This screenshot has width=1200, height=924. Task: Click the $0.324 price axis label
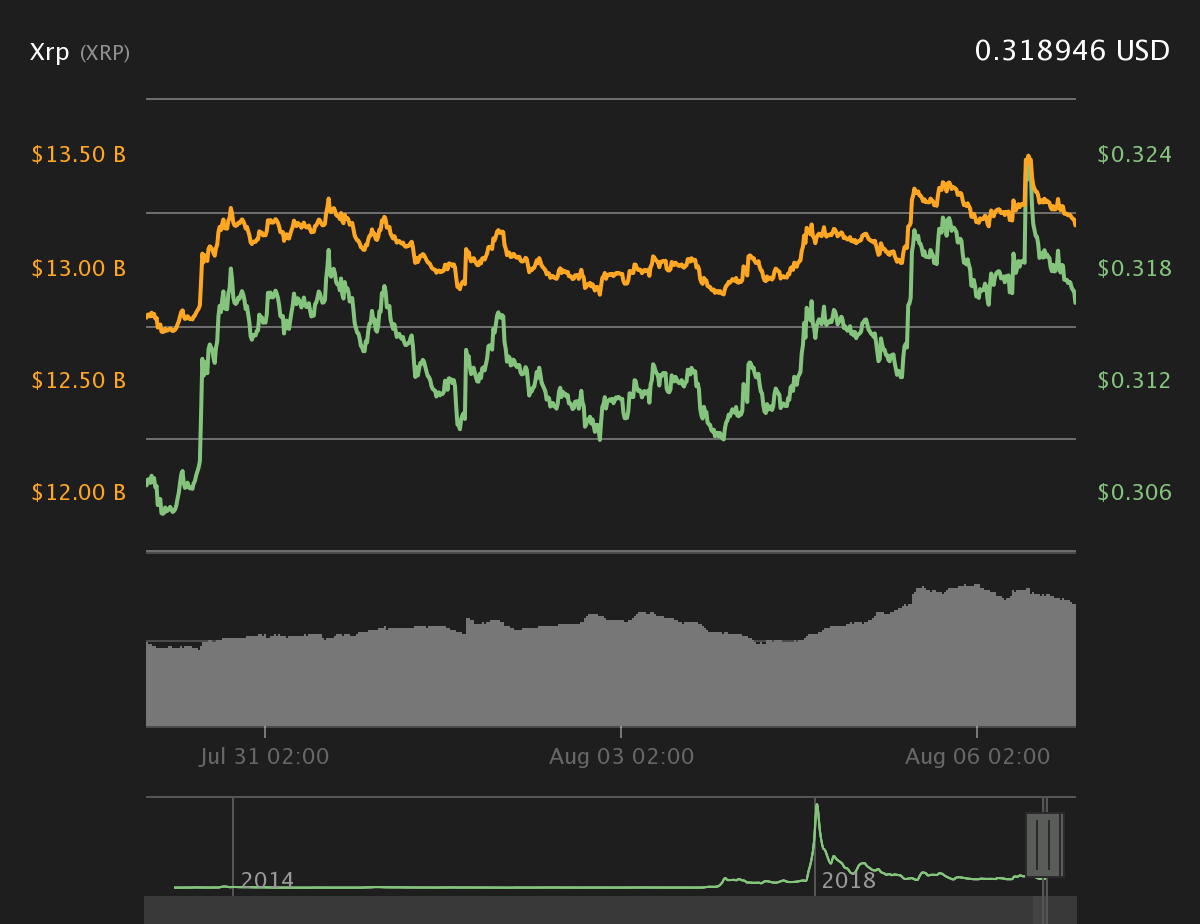[1134, 155]
